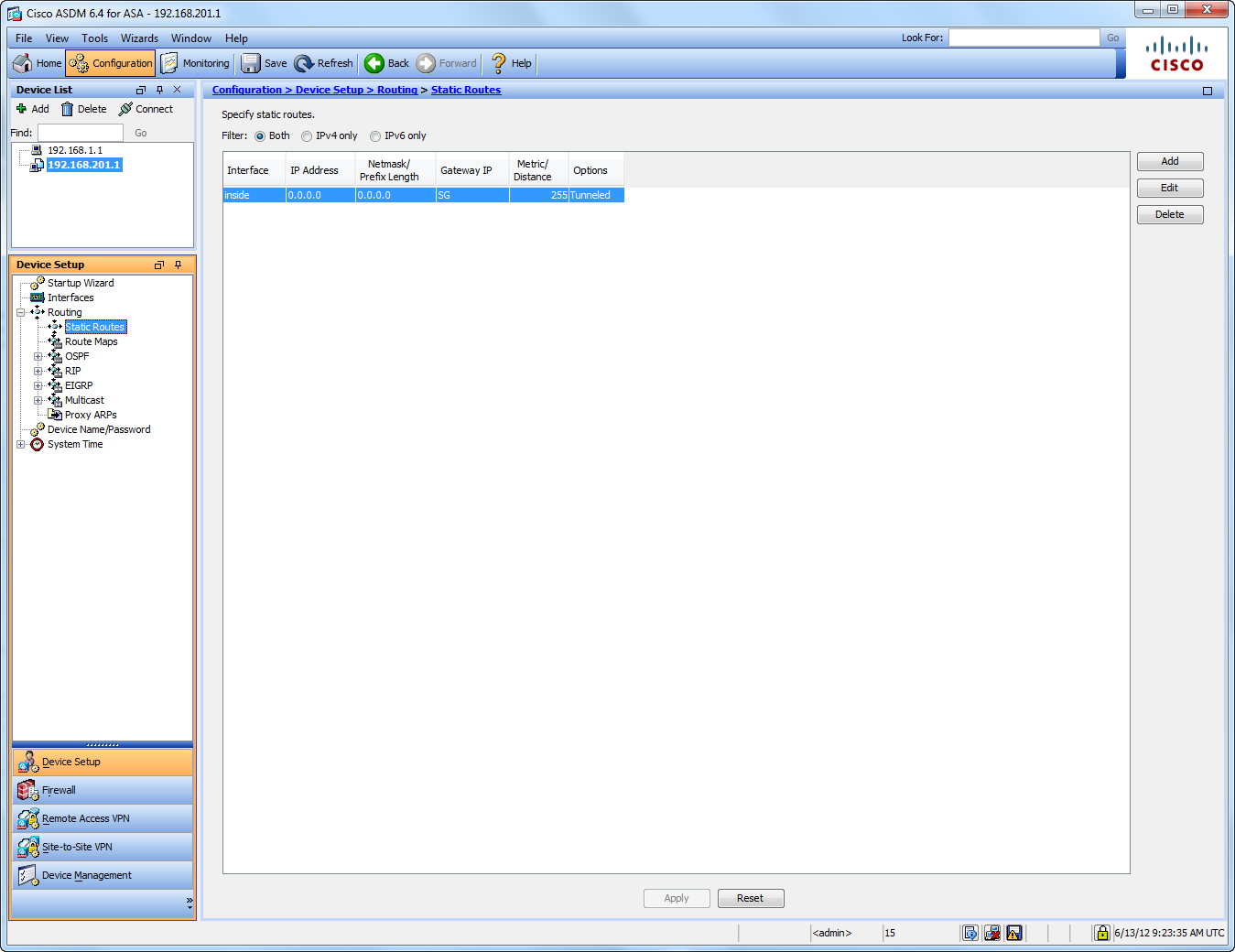Viewport: 1235px width, 952px height.
Task: Click the Find device input field
Action: (x=80, y=133)
